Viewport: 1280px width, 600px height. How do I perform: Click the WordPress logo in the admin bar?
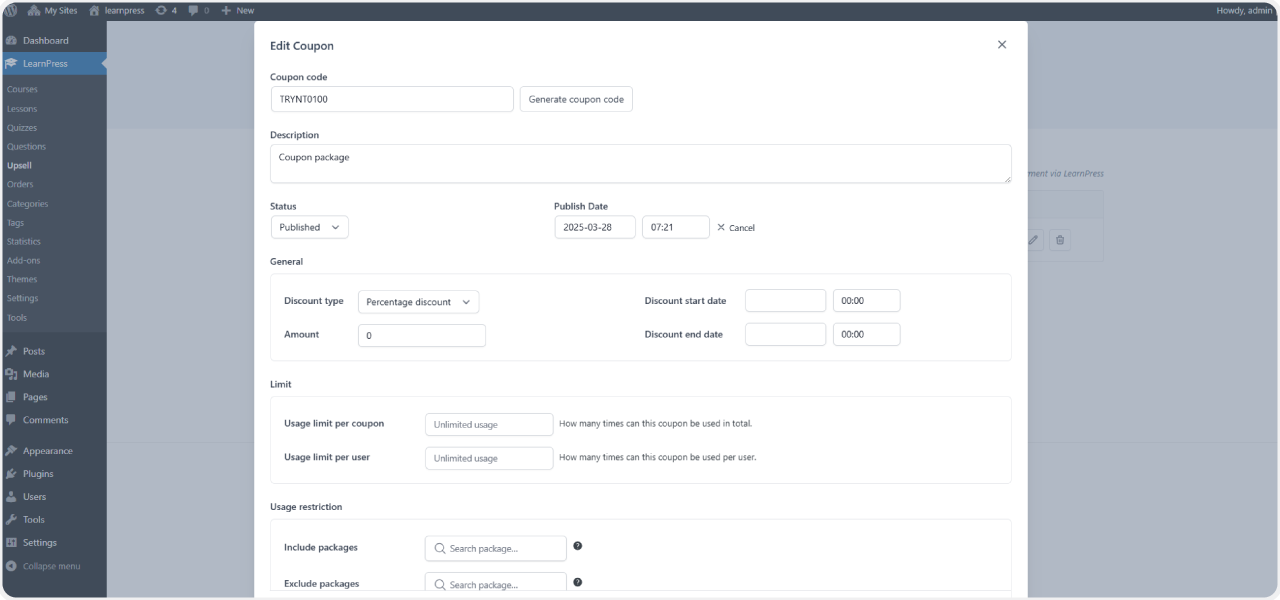click(11, 10)
